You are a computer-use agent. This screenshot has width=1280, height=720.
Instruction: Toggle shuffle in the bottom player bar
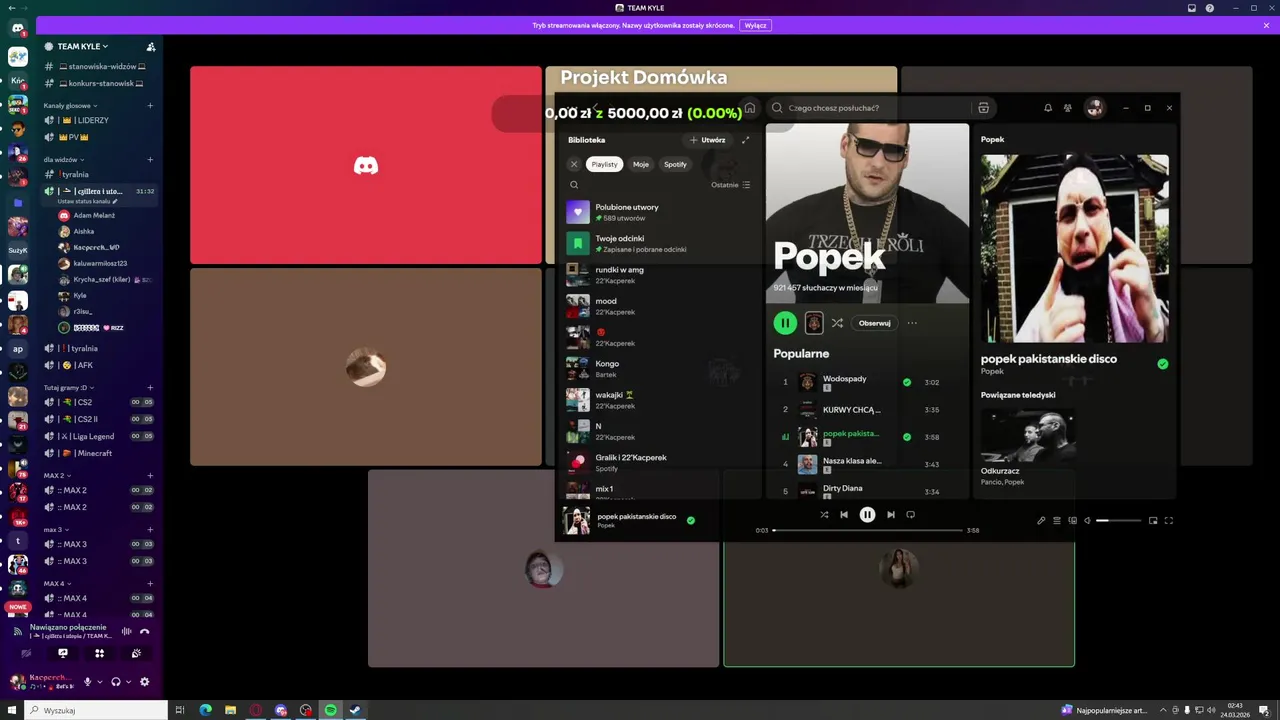click(x=824, y=515)
